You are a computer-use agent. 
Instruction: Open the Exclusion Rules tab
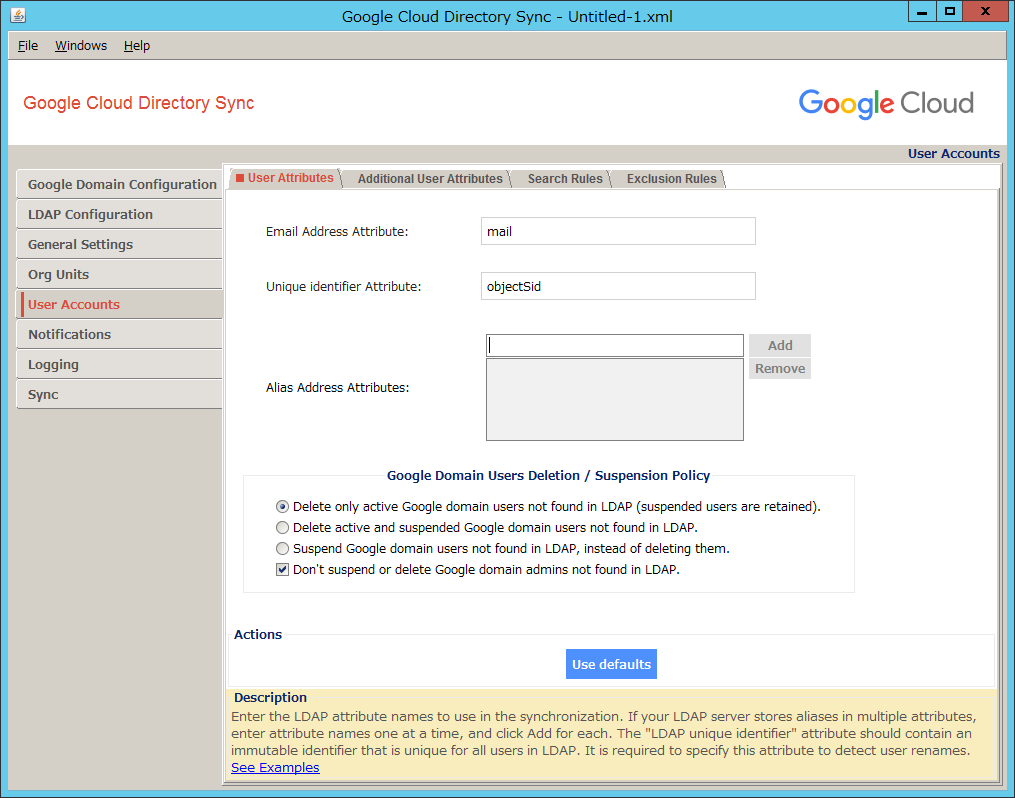click(671, 179)
